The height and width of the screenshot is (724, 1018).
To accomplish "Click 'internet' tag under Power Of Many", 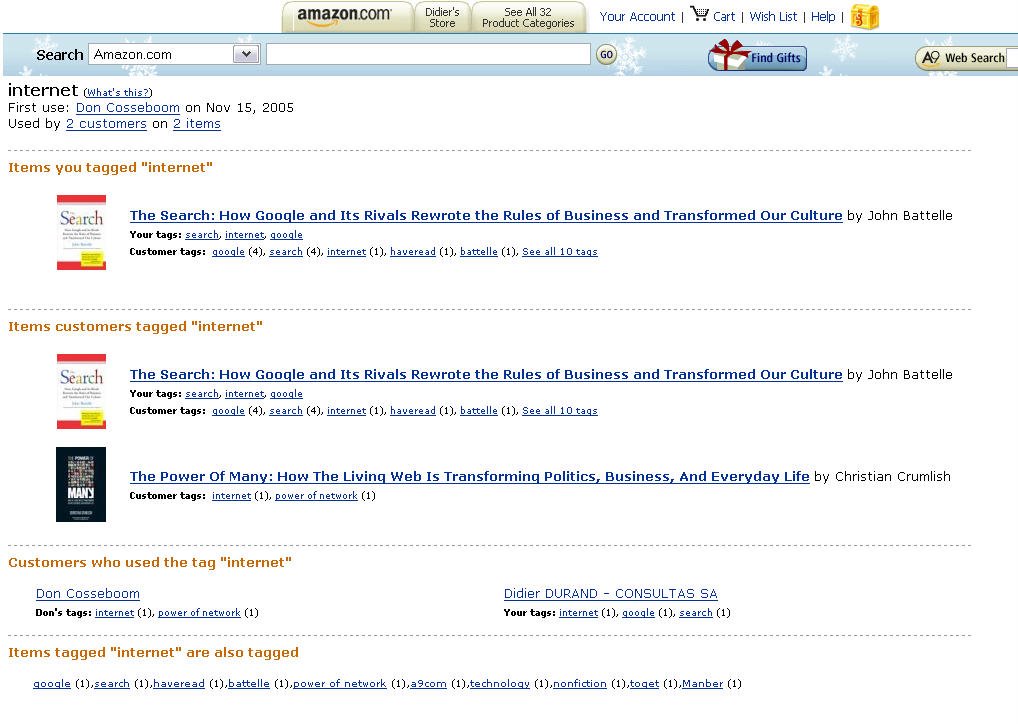I will pyautogui.click(x=231, y=495).
